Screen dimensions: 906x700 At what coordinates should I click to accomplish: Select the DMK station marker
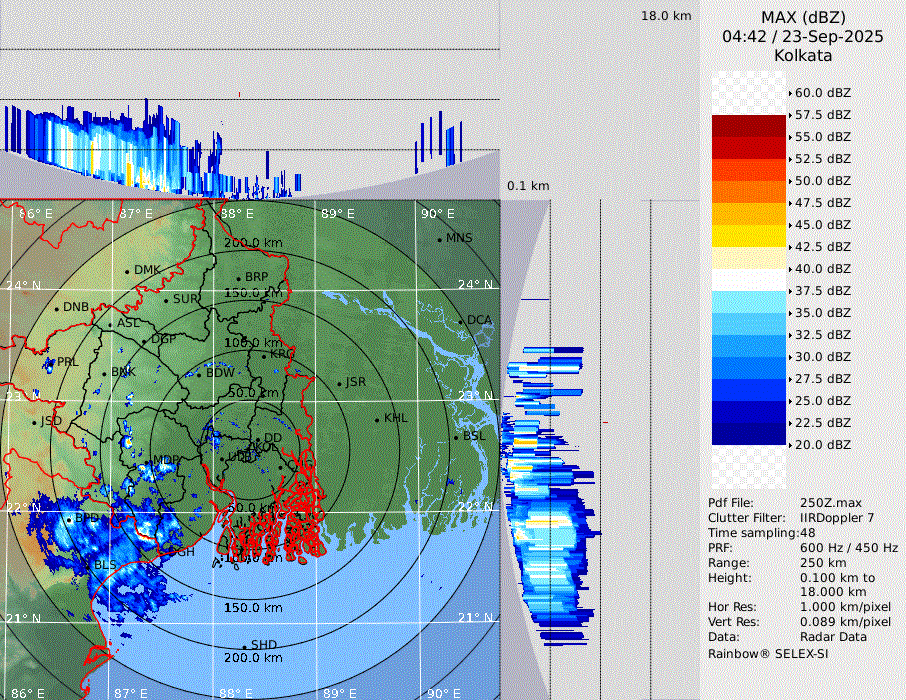[127, 271]
